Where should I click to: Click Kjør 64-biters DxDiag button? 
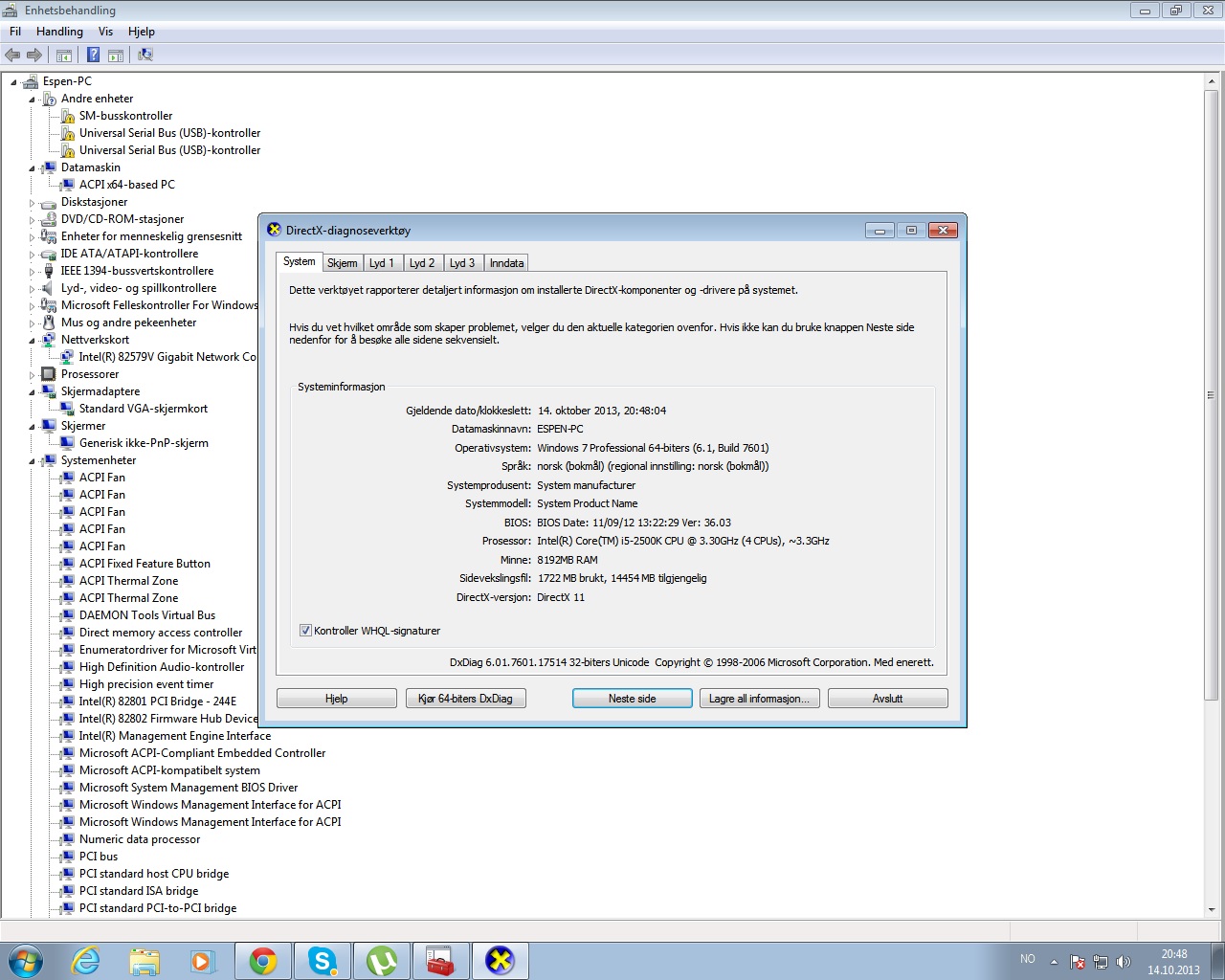[x=465, y=699]
